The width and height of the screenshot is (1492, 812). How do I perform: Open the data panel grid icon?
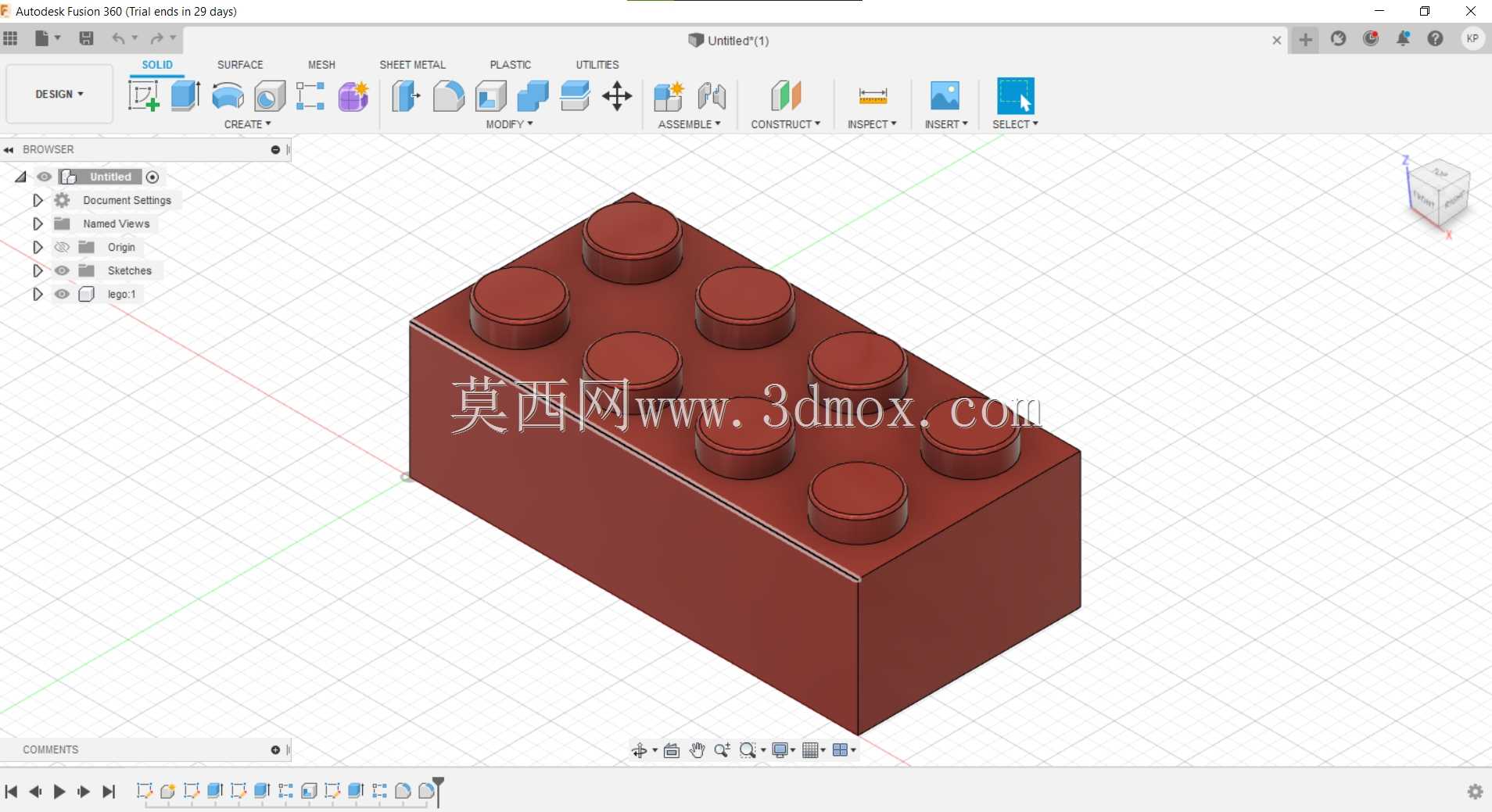click(x=10, y=38)
